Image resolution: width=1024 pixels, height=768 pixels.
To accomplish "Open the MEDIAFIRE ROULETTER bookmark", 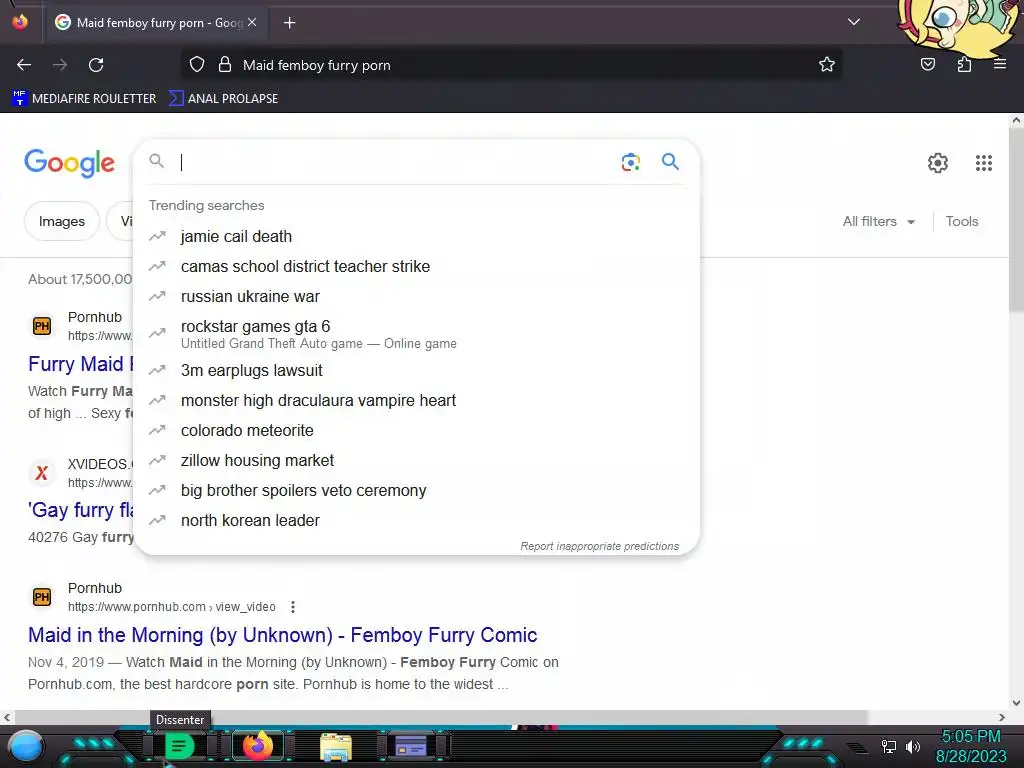I will pyautogui.click(x=84, y=99).
